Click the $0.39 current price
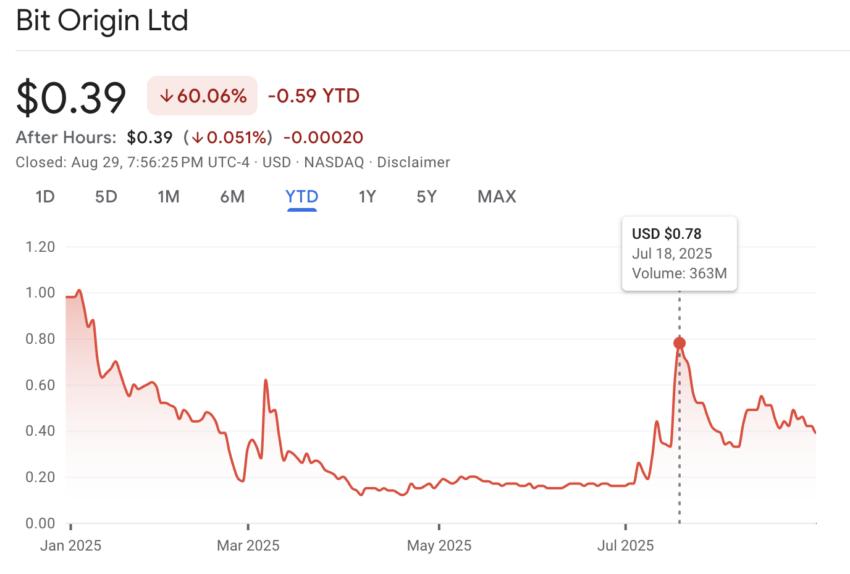850x574 pixels. tap(71, 98)
